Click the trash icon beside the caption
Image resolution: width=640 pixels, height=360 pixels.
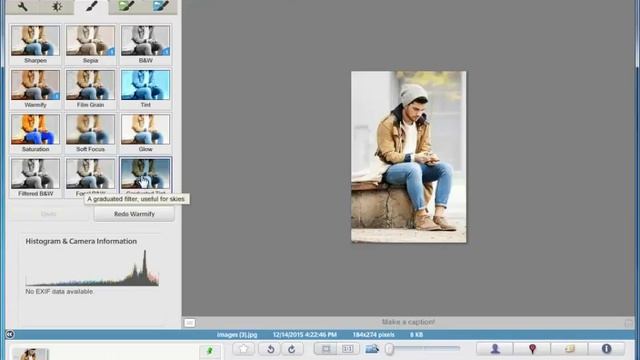(x=629, y=323)
